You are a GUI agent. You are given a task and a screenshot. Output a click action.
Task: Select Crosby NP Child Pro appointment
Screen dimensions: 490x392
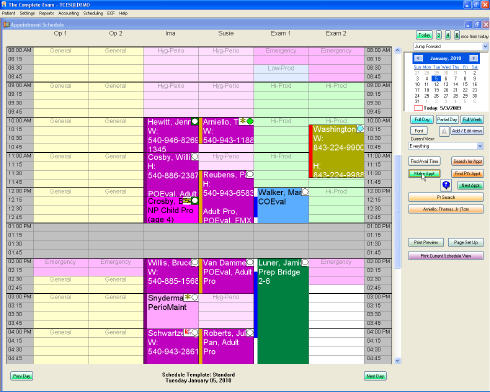[172, 210]
